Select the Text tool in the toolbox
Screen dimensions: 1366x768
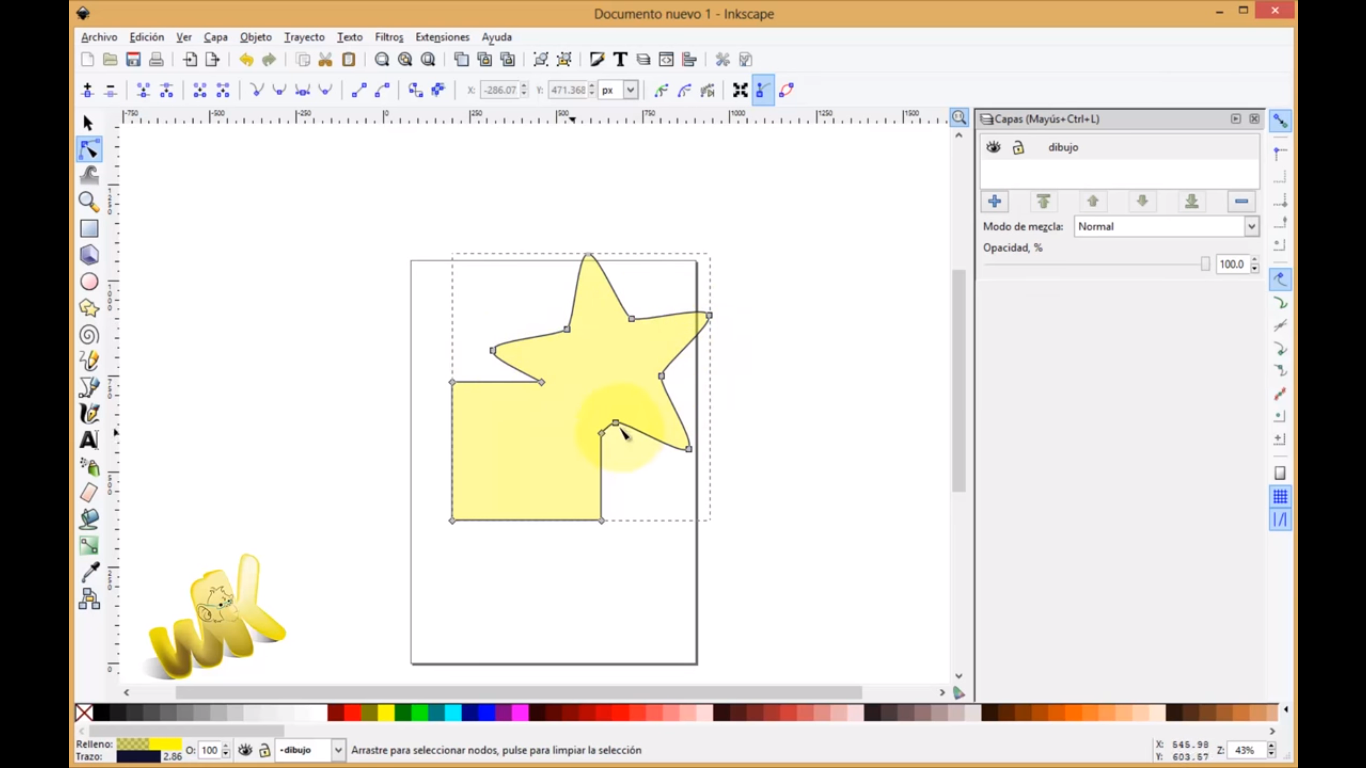88,439
